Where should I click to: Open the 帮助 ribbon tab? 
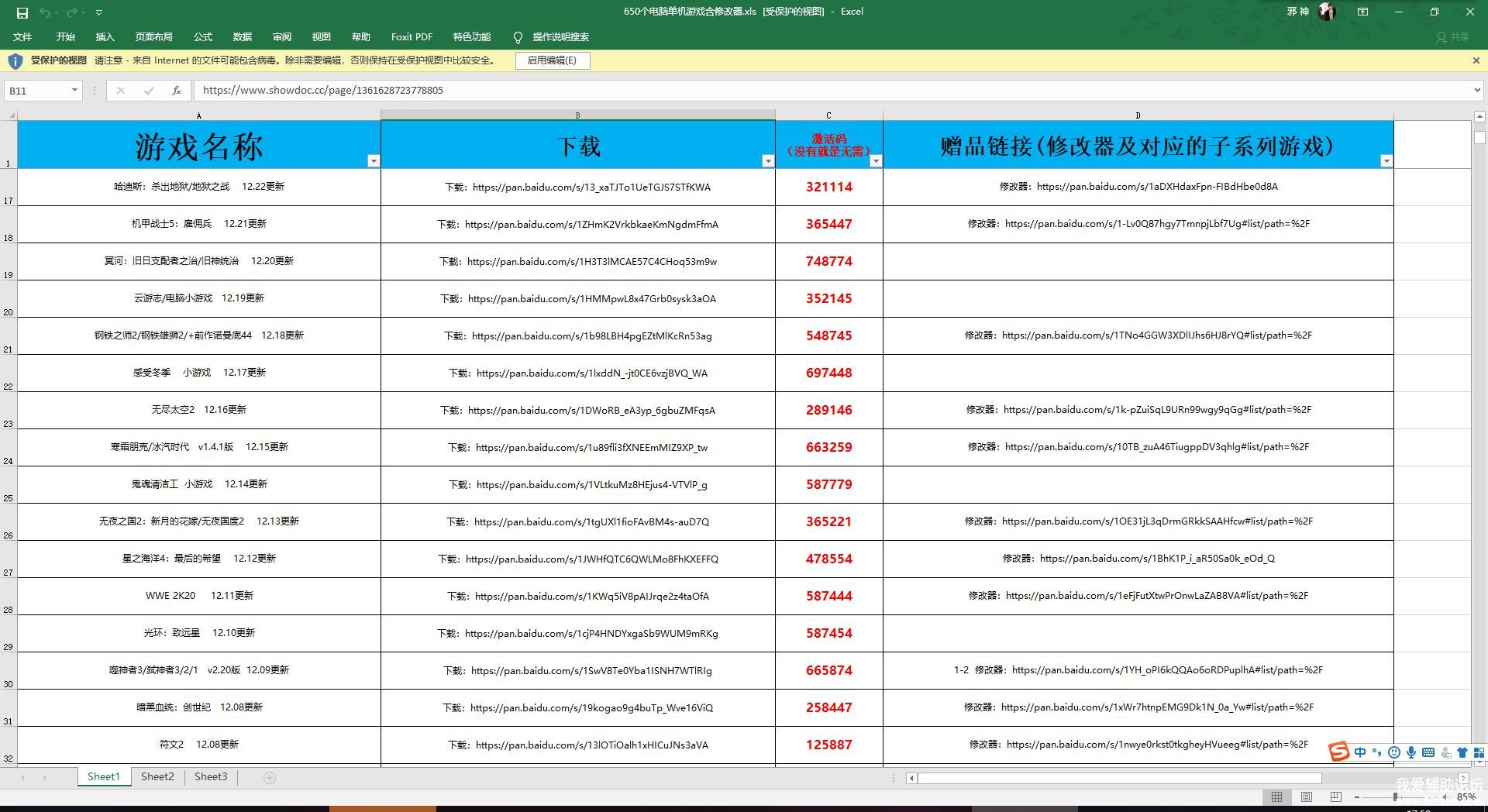click(x=360, y=36)
